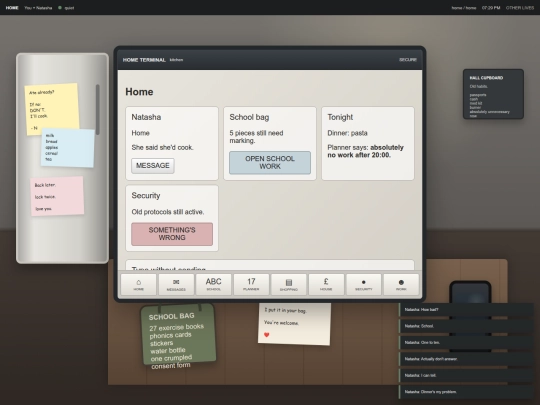This screenshot has width=540, height=405.
Task: Click the OPEN SCHOOL WORK button
Action: [270, 163]
